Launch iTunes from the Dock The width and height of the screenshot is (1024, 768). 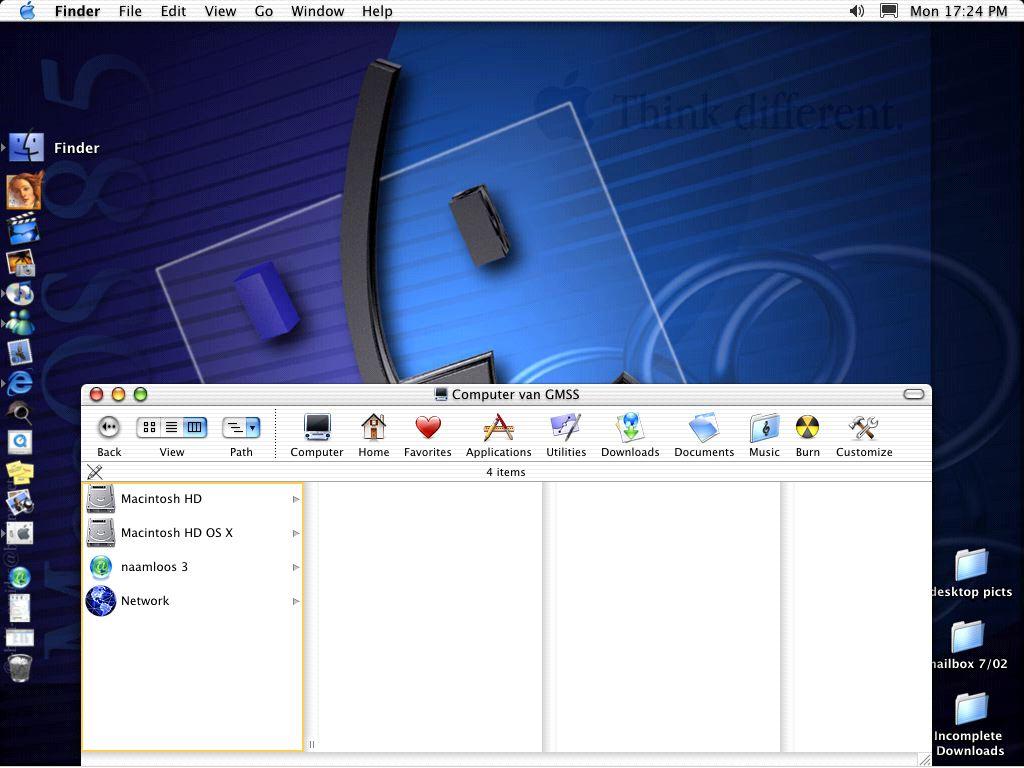[20, 295]
